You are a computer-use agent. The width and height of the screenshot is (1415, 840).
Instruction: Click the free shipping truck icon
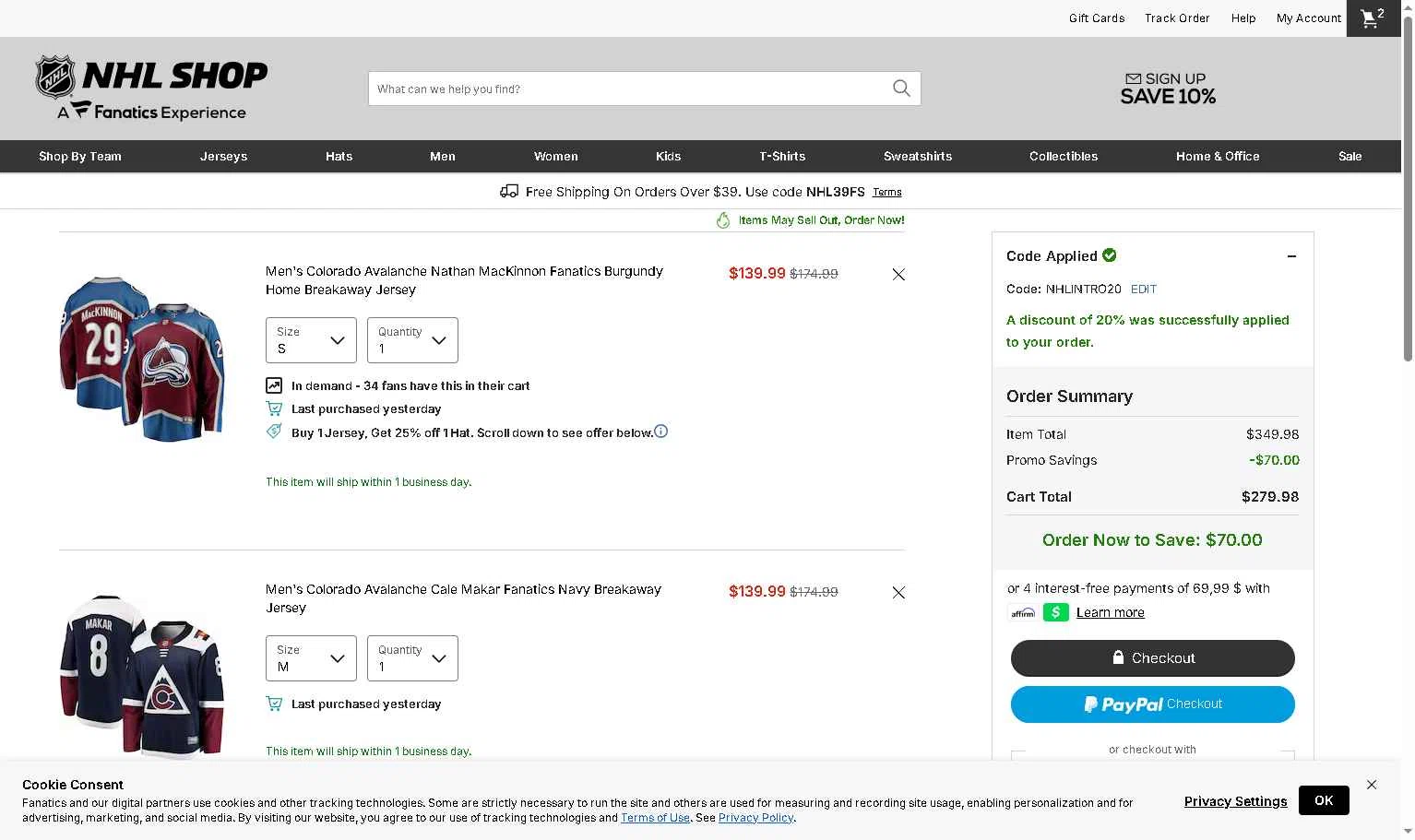coord(509,191)
